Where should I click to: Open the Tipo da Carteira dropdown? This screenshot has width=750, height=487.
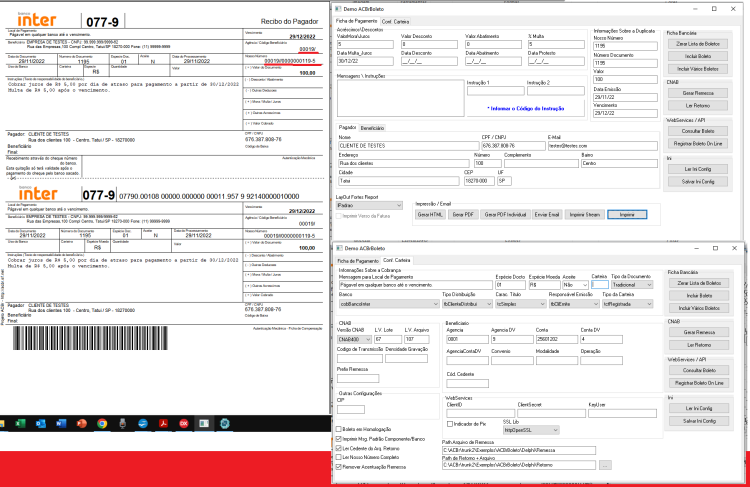pyautogui.click(x=628, y=304)
